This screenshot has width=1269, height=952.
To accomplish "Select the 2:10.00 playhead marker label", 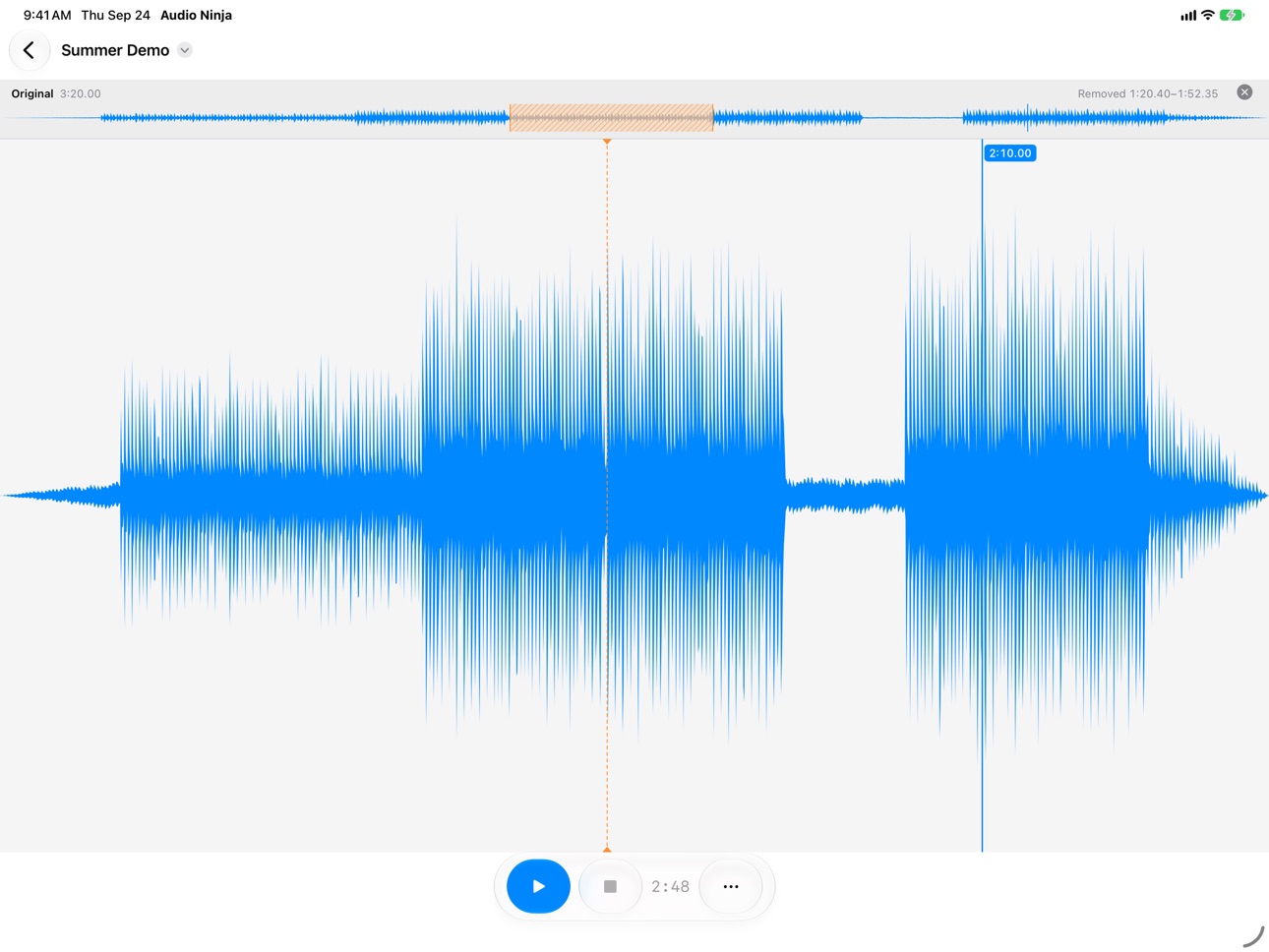I will click(x=1010, y=153).
